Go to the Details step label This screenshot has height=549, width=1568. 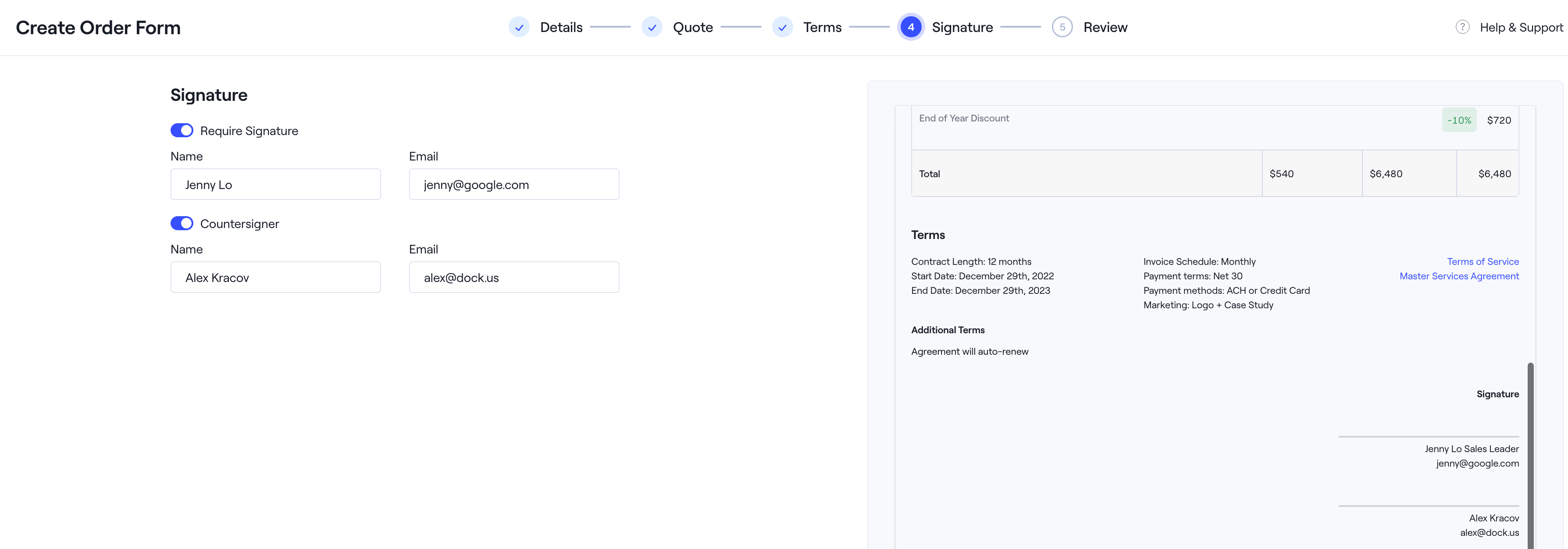(561, 27)
